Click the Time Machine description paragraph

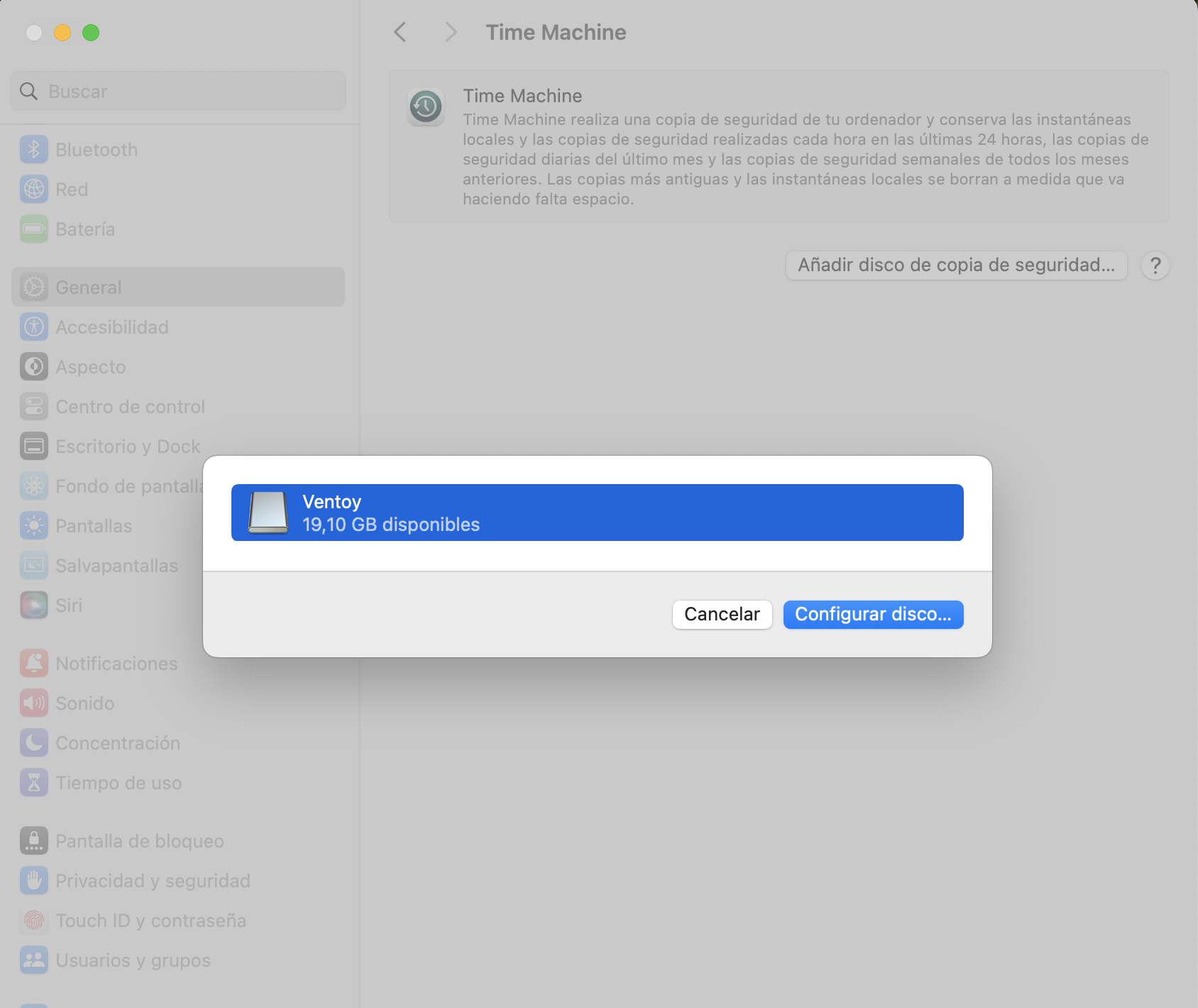[x=806, y=159]
